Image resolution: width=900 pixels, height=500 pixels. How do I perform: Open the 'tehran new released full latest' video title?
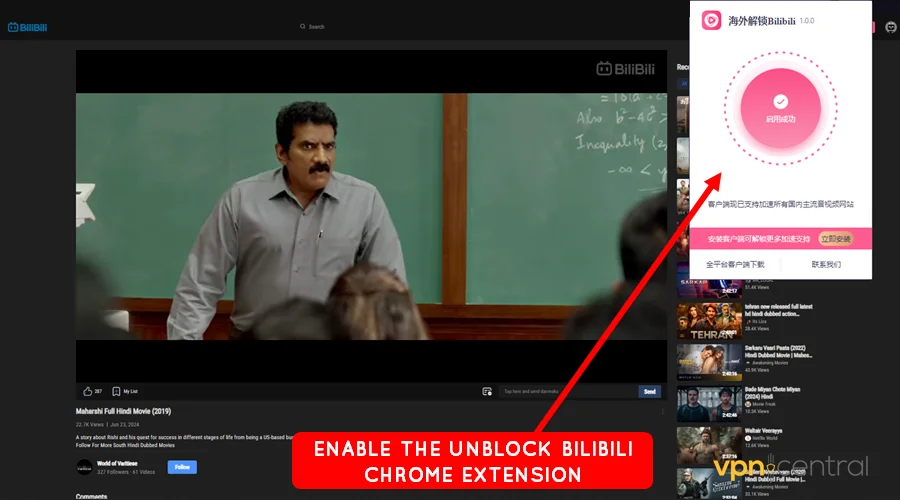778,310
